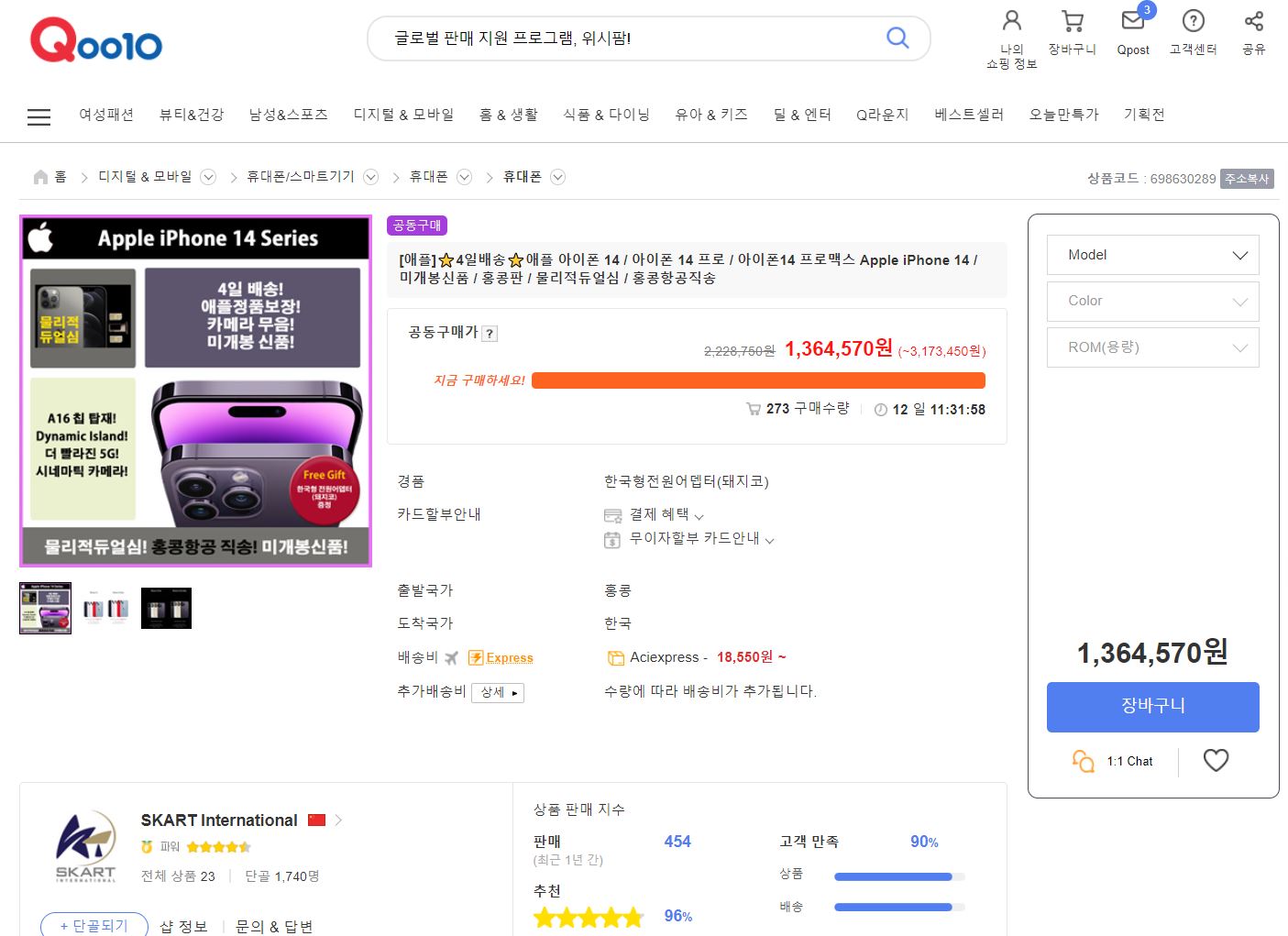Click SKART International shop name
The image size is (1288, 936).
click(219, 820)
